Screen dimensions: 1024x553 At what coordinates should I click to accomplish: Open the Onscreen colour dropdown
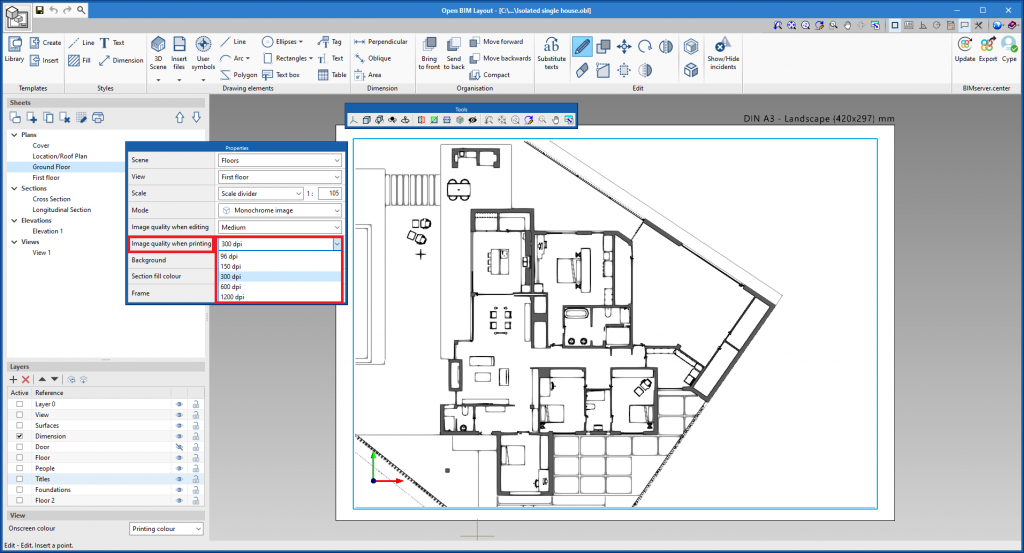(166, 528)
